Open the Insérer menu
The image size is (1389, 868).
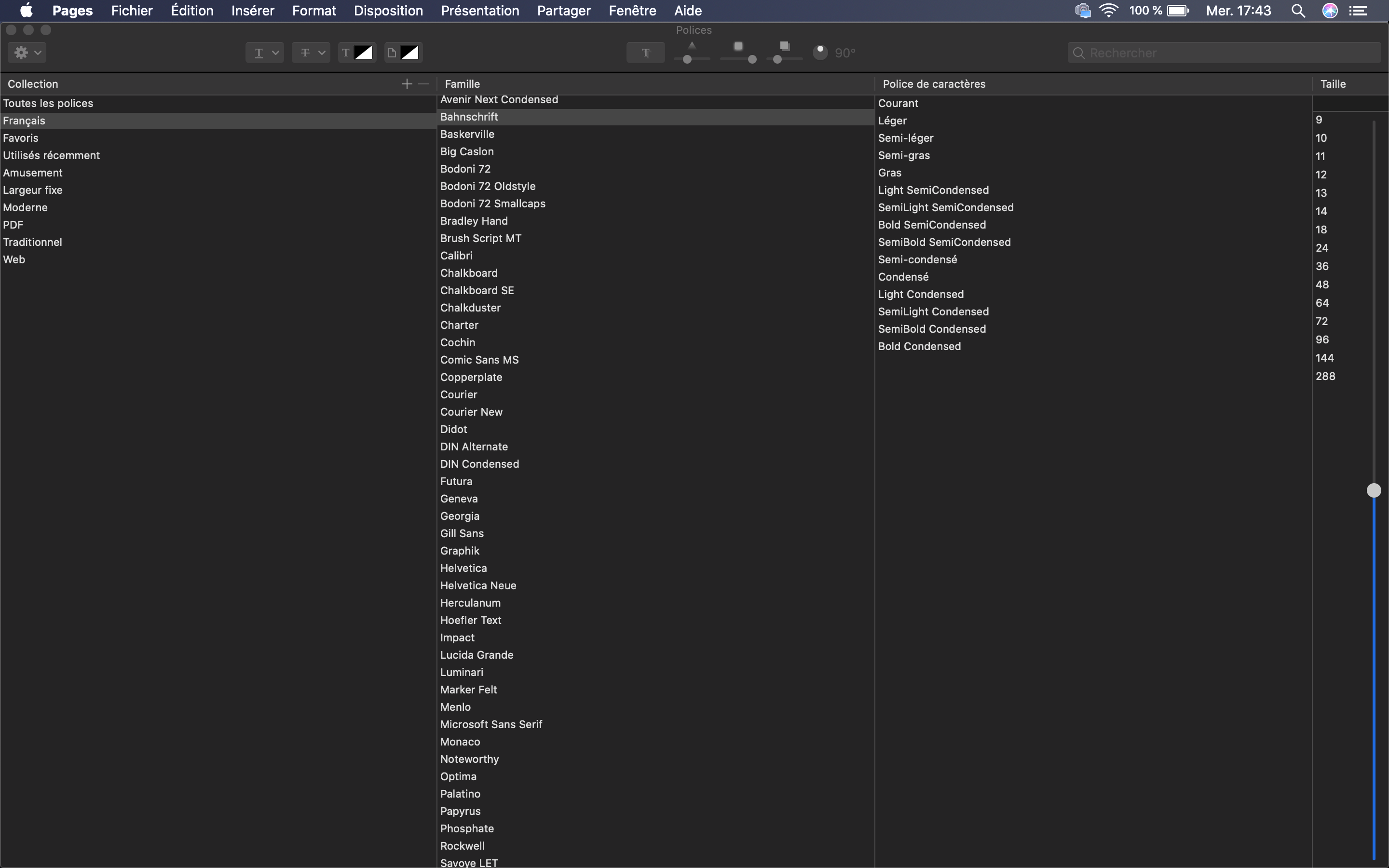click(253, 10)
